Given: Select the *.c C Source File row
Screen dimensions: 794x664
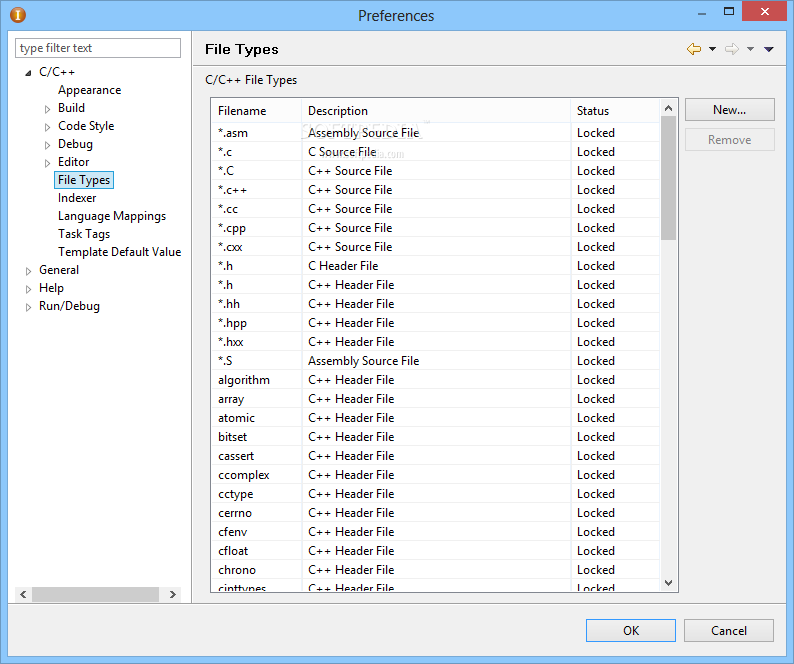Looking at the screenshot, I should (x=435, y=152).
